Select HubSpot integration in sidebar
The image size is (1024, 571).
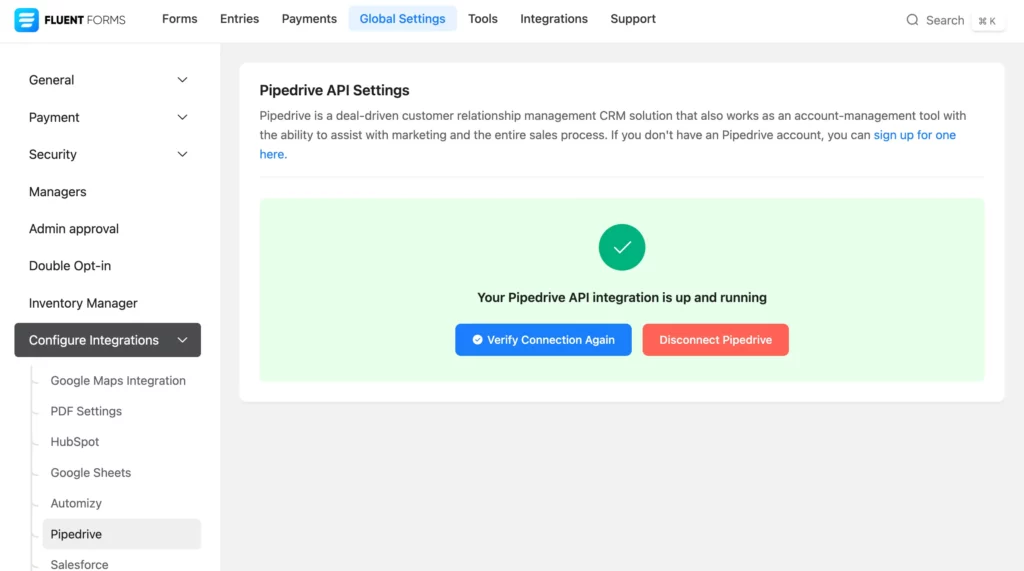click(x=74, y=442)
